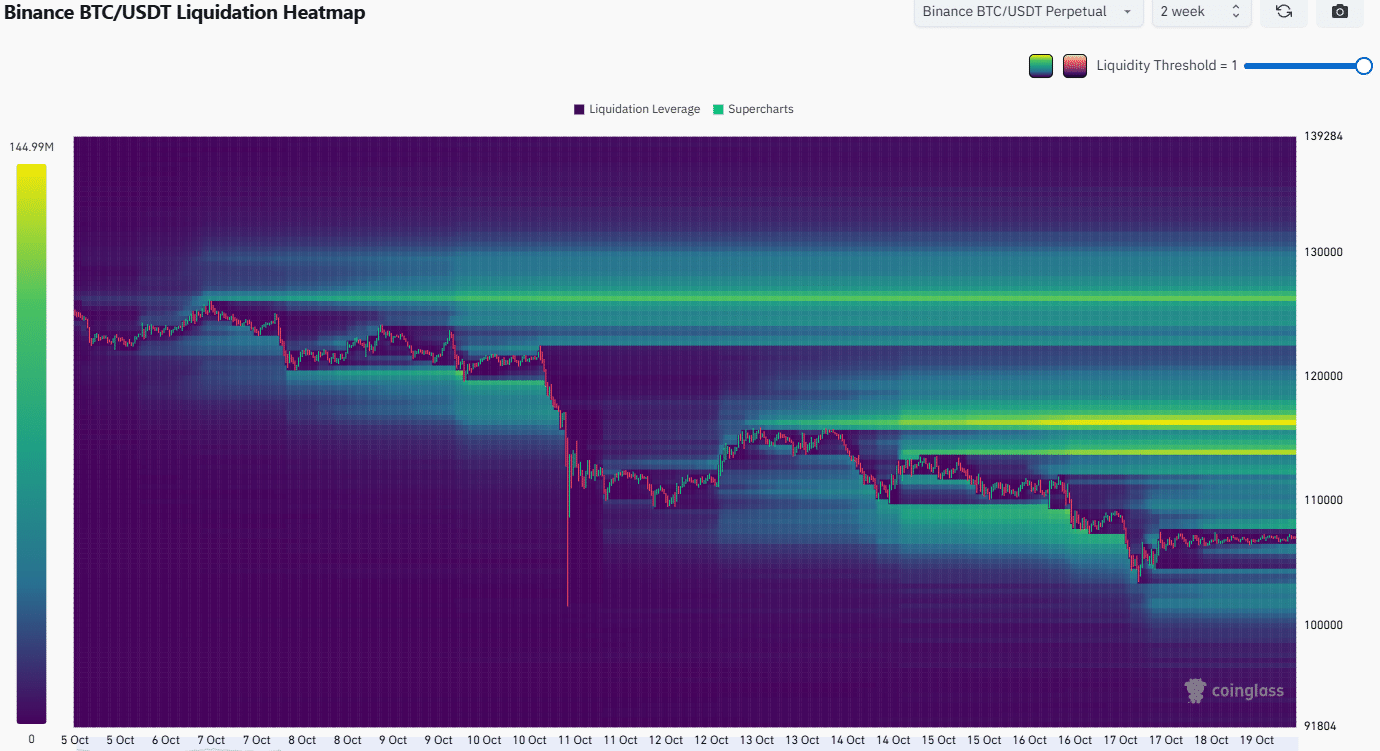This screenshot has width=1380, height=751.
Task: Click the Coinglass logo watermark
Action: 1234,691
